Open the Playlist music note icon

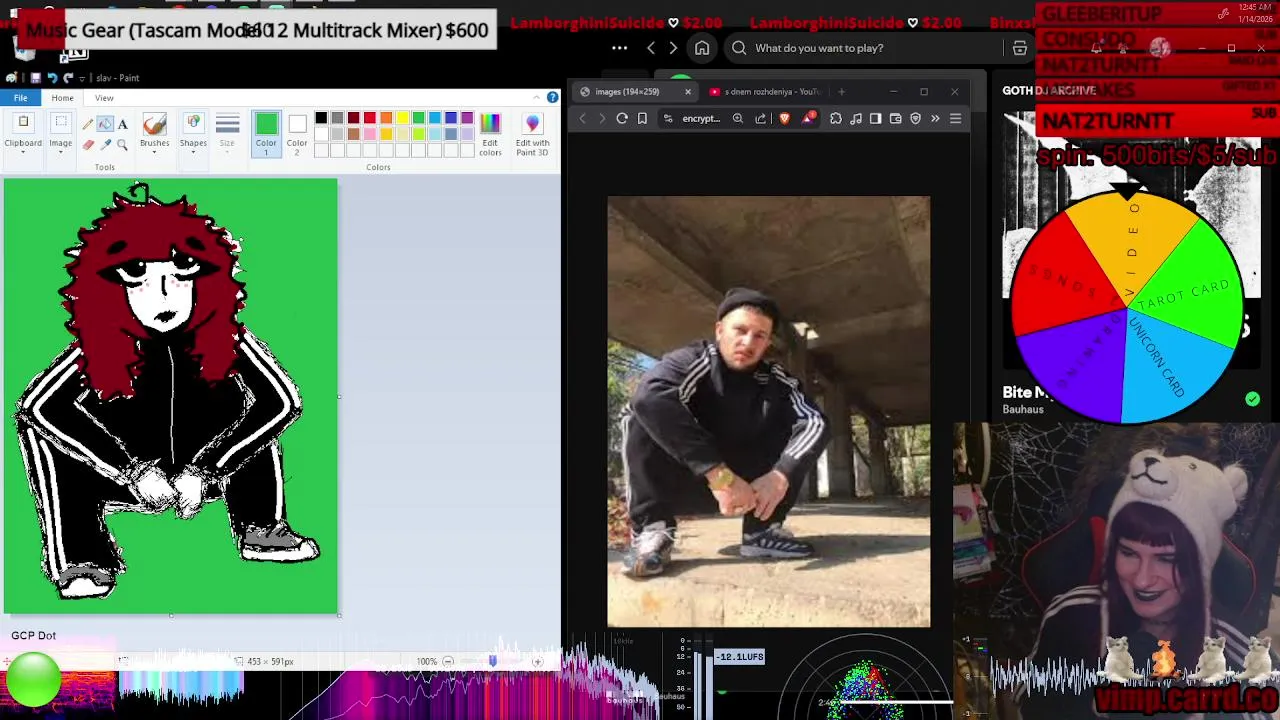pos(856,118)
